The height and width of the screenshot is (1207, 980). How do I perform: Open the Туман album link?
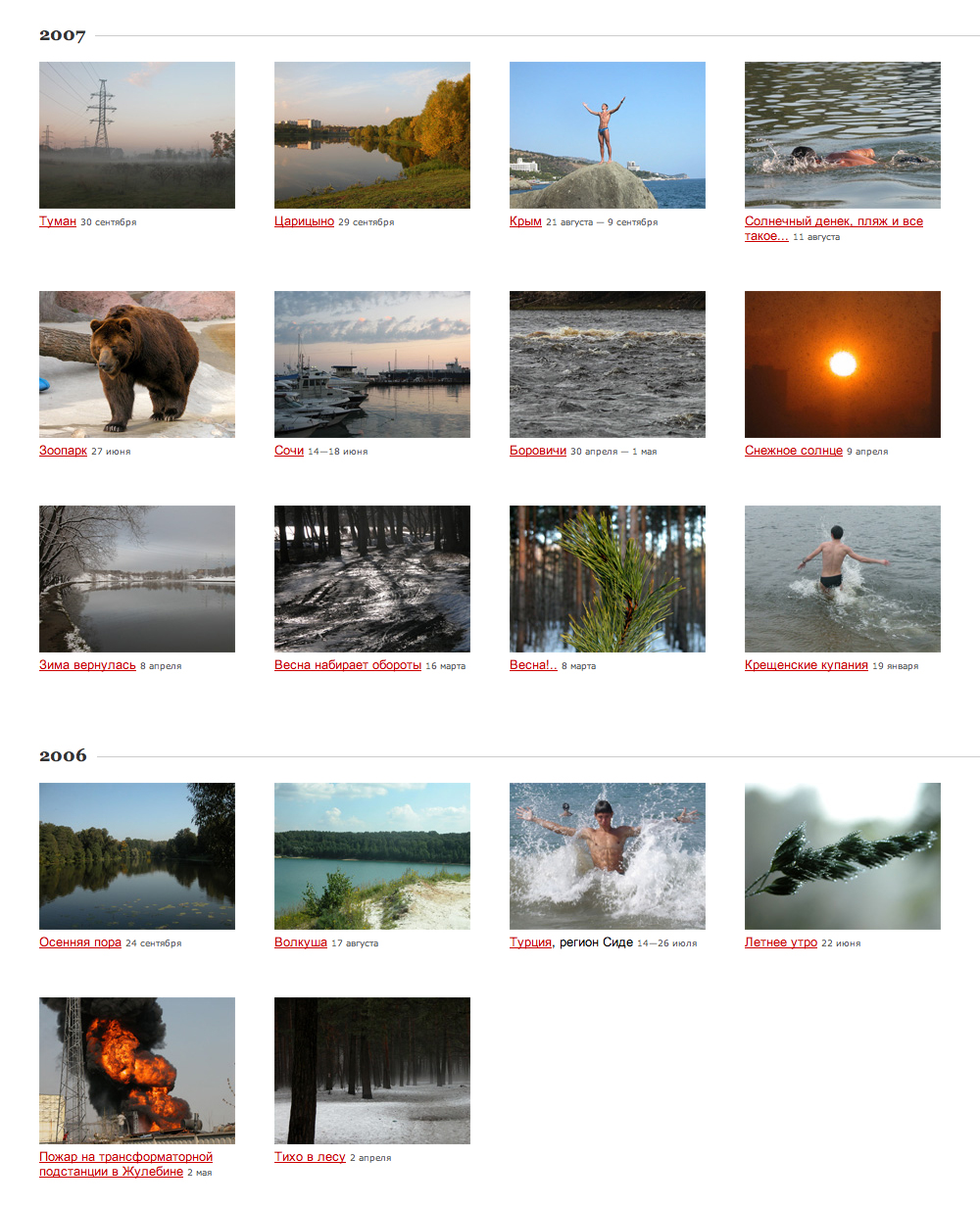click(58, 221)
